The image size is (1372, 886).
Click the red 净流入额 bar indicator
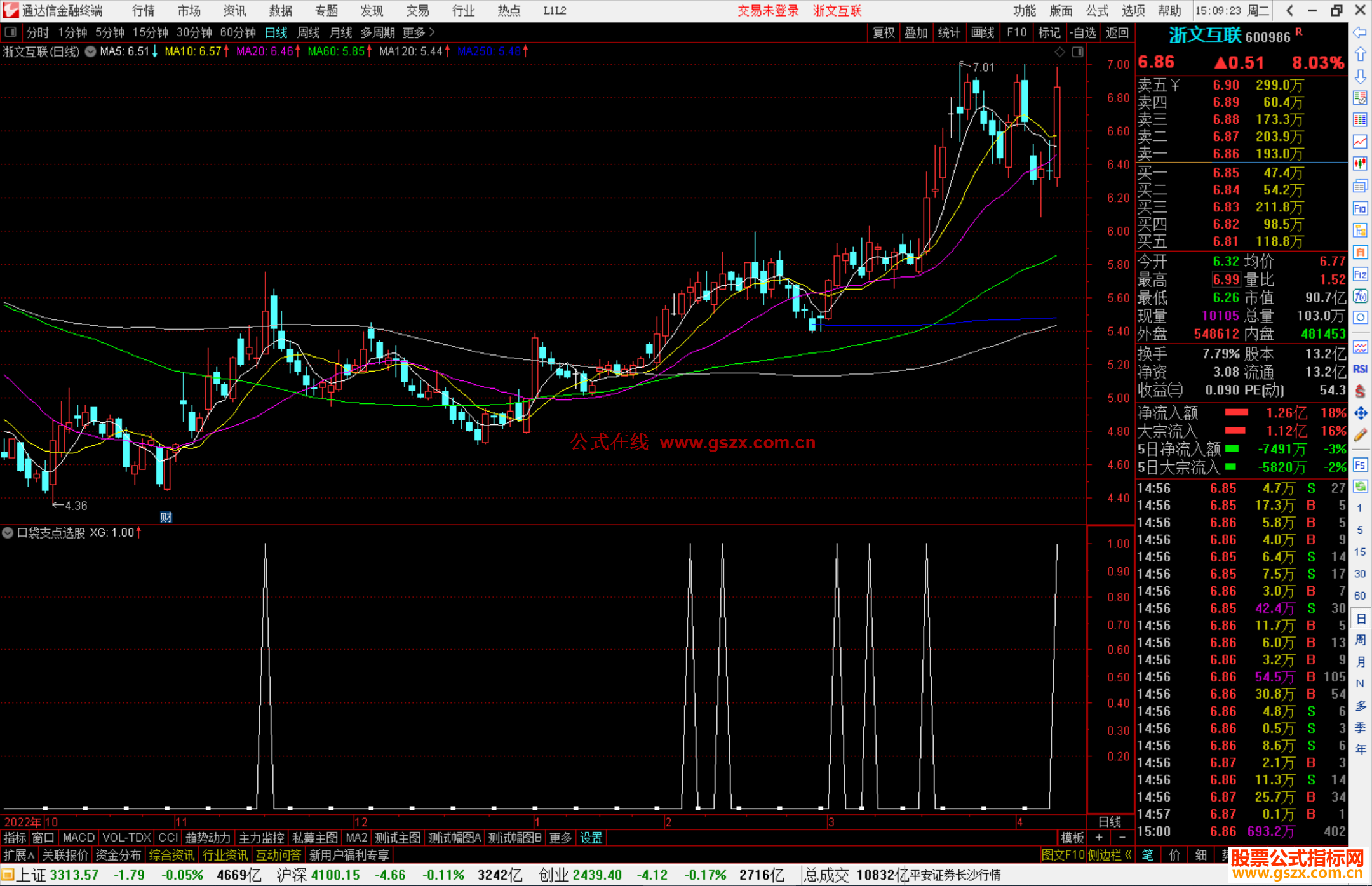pos(1236,413)
